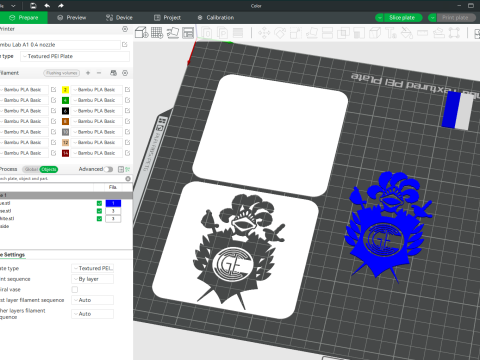Switch Process to Objects mode
The image size is (480, 360).
(49, 169)
